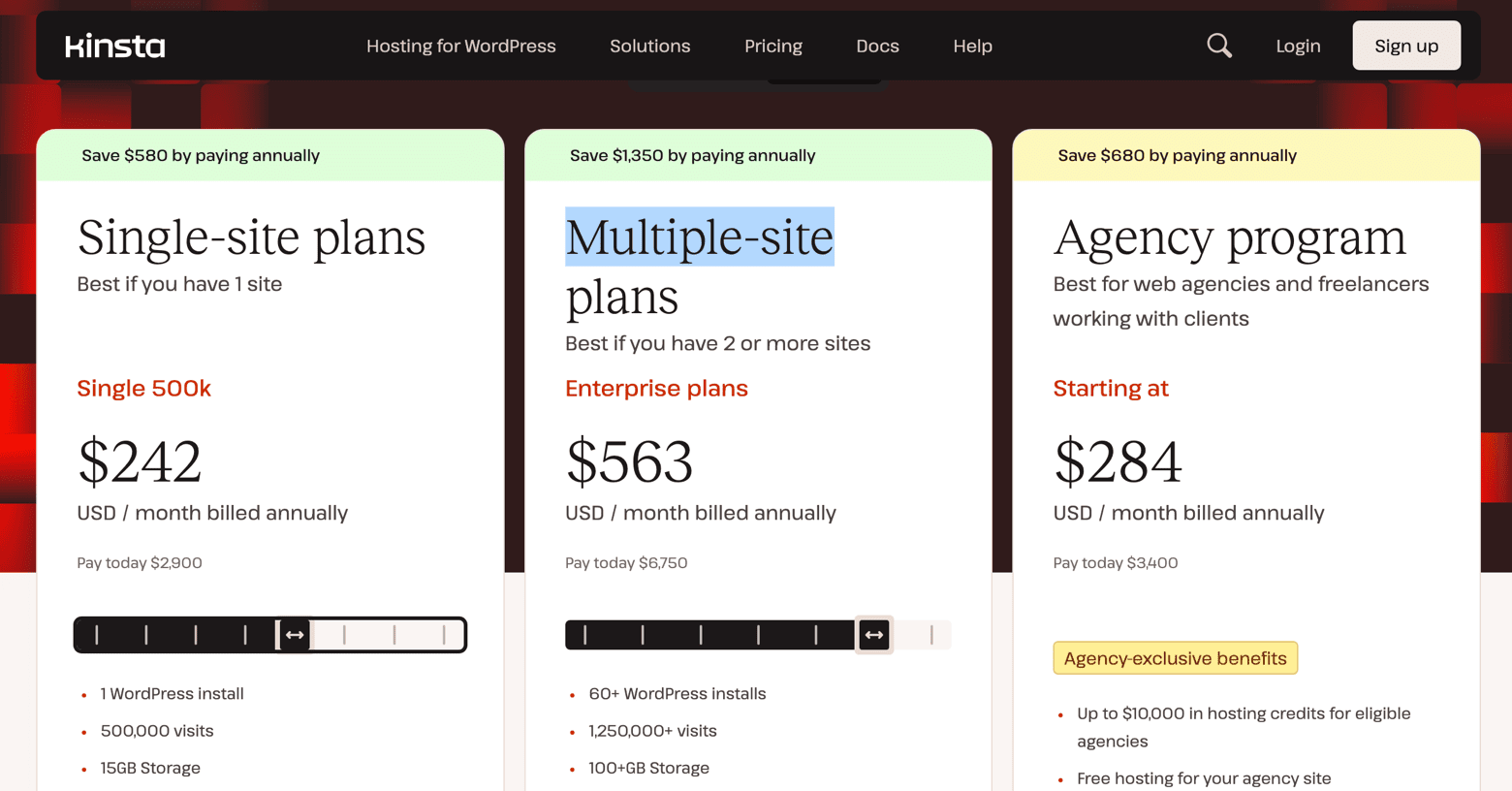The width and height of the screenshot is (1512, 791).
Task: Click the Multiple-site plan slider handle
Action: (x=874, y=635)
